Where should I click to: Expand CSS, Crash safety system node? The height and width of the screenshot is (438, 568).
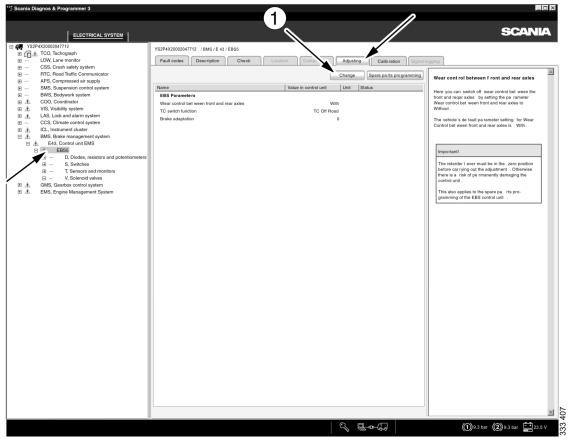(x=20, y=67)
